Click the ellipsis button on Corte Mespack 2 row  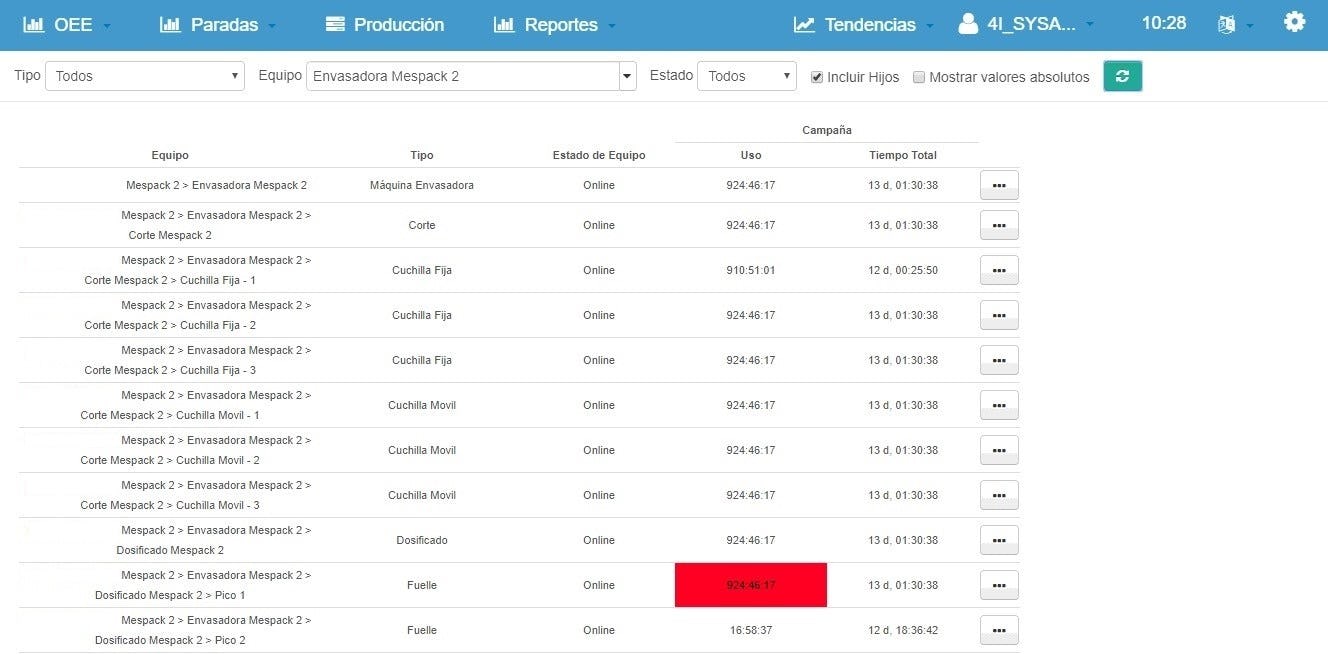tap(998, 225)
